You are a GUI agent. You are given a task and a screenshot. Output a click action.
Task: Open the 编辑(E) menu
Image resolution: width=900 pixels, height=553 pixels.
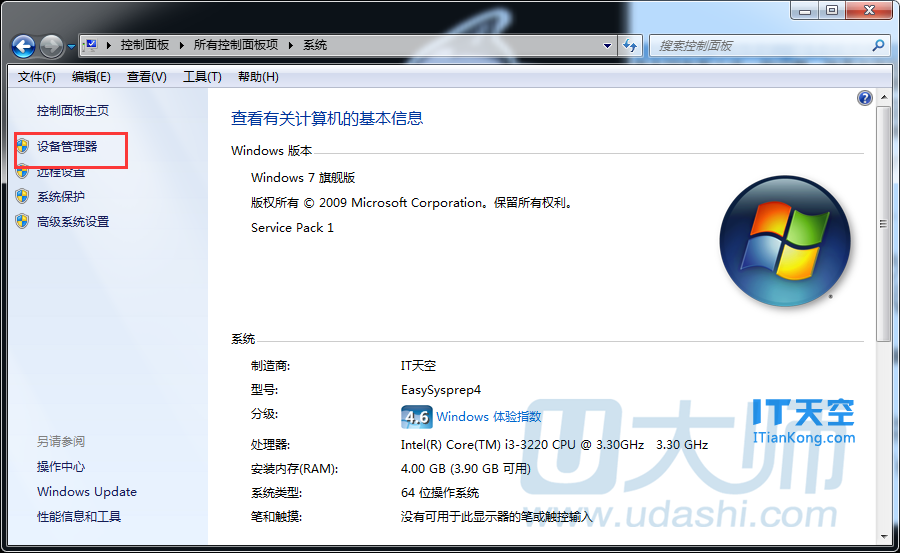click(x=91, y=76)
